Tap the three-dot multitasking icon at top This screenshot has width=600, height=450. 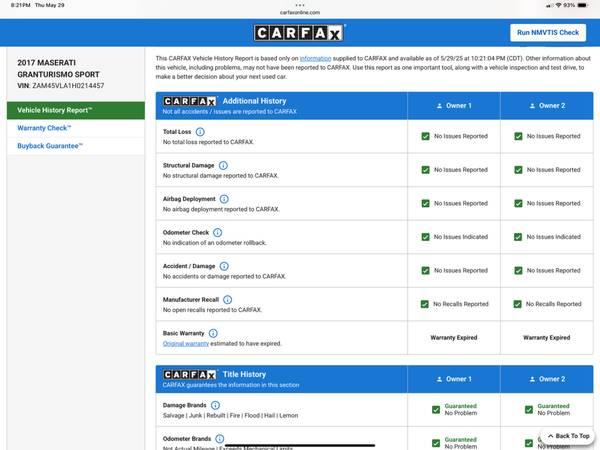300,5
